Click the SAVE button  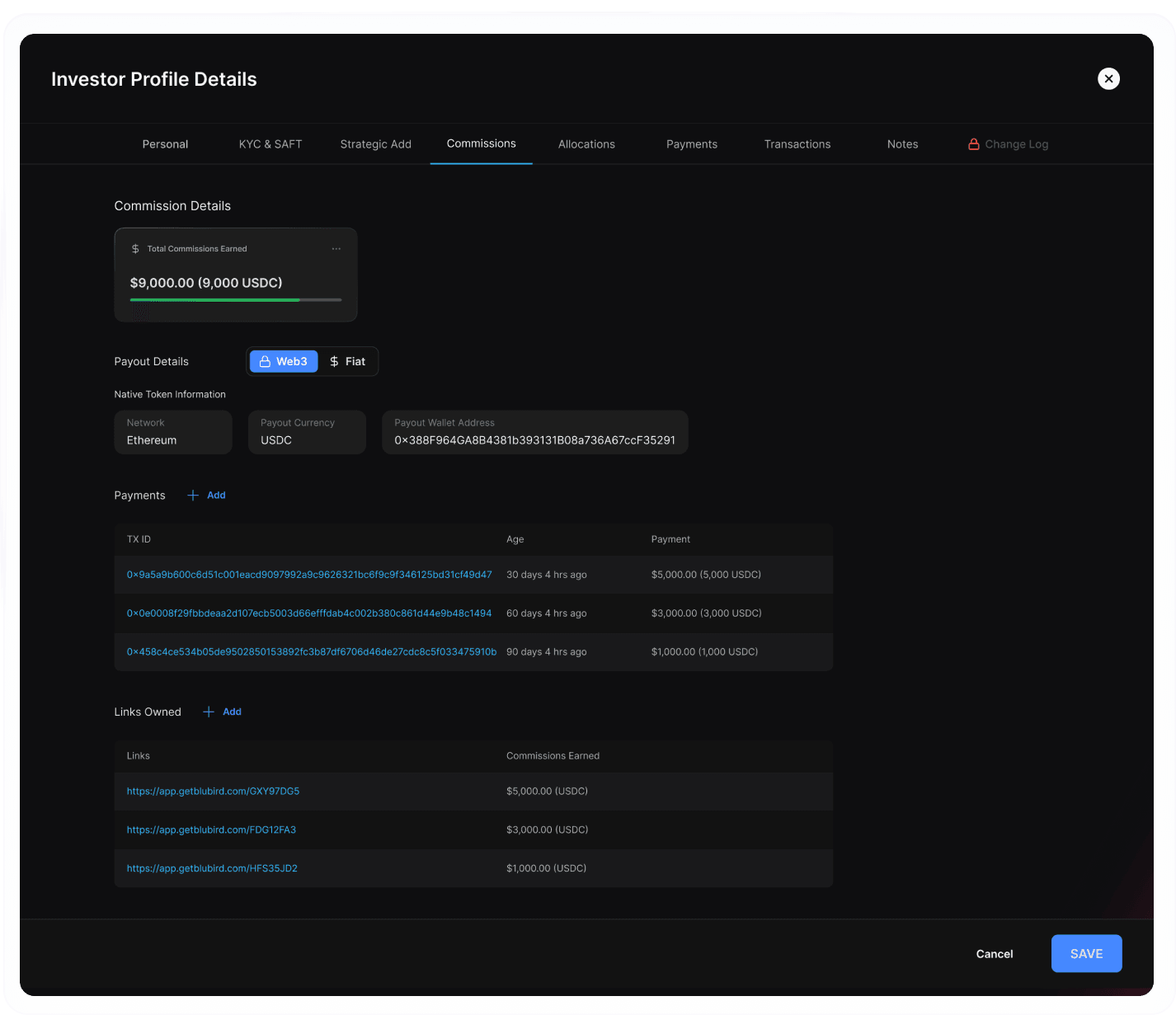[x=1086, y=954]
